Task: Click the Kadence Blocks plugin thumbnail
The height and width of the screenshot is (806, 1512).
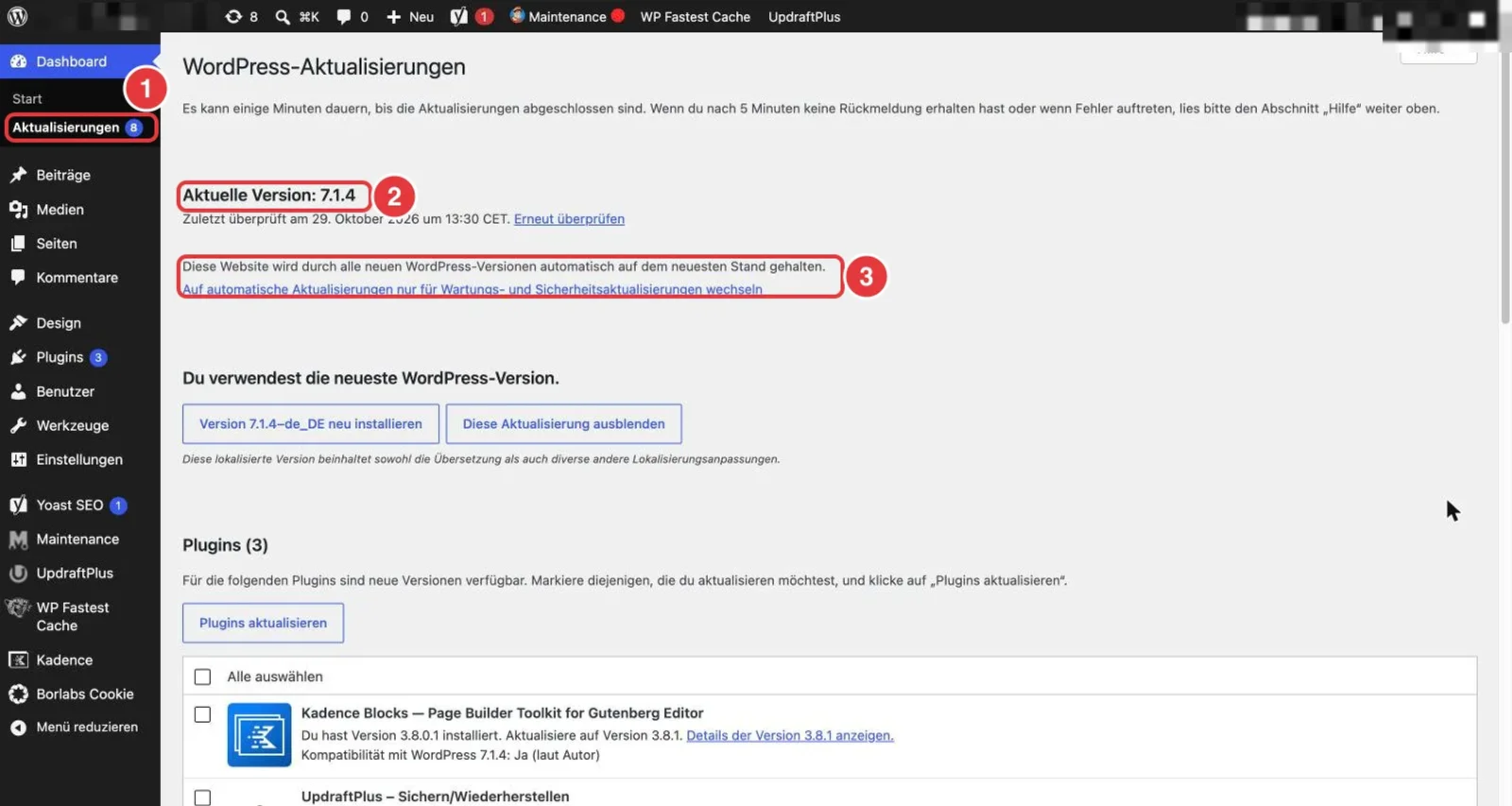Action: (259, 734)
